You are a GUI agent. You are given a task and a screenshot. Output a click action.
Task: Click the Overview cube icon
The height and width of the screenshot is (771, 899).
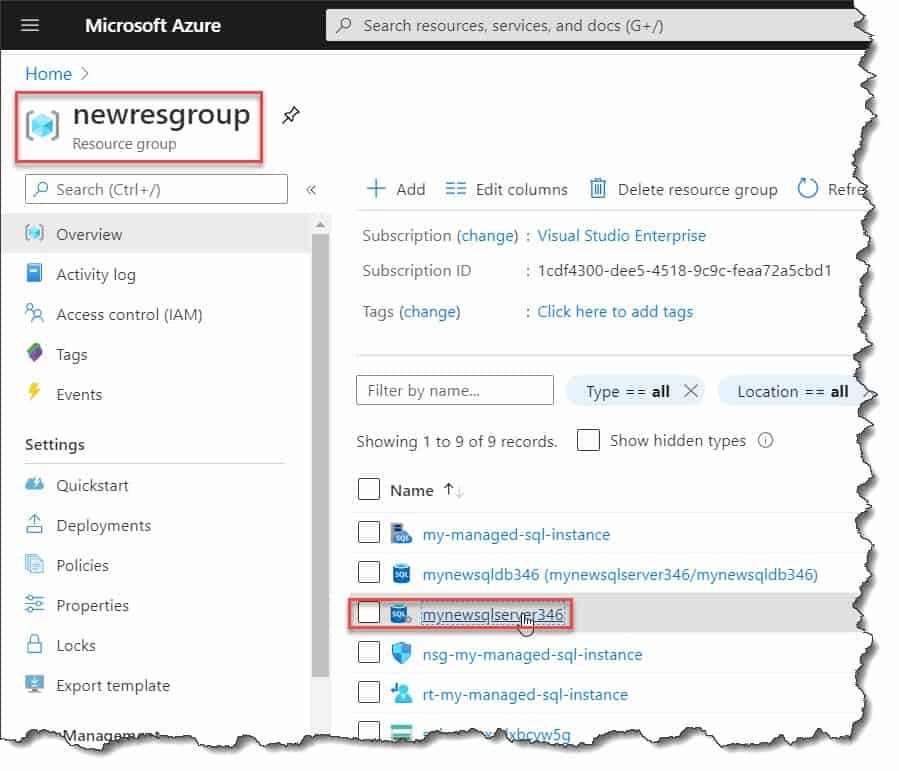34,233
